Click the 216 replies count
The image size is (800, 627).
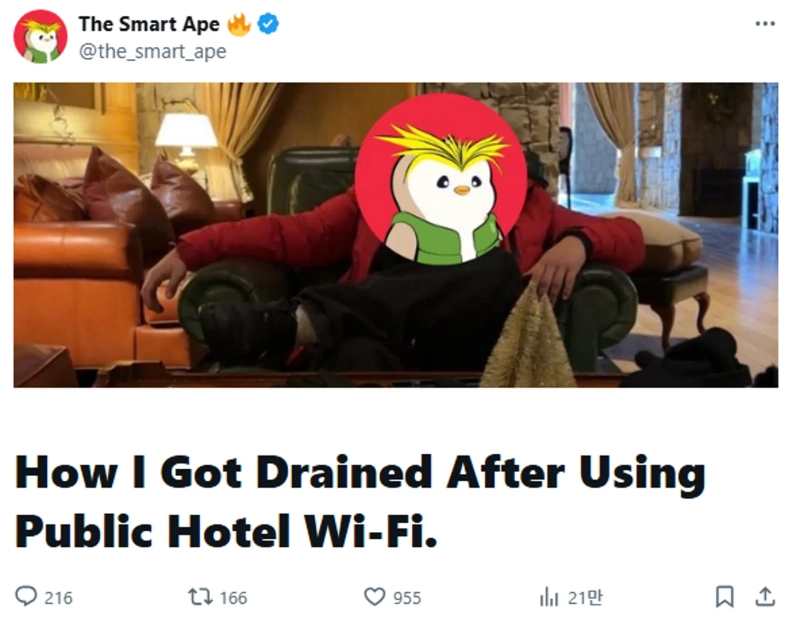(58, 597)
